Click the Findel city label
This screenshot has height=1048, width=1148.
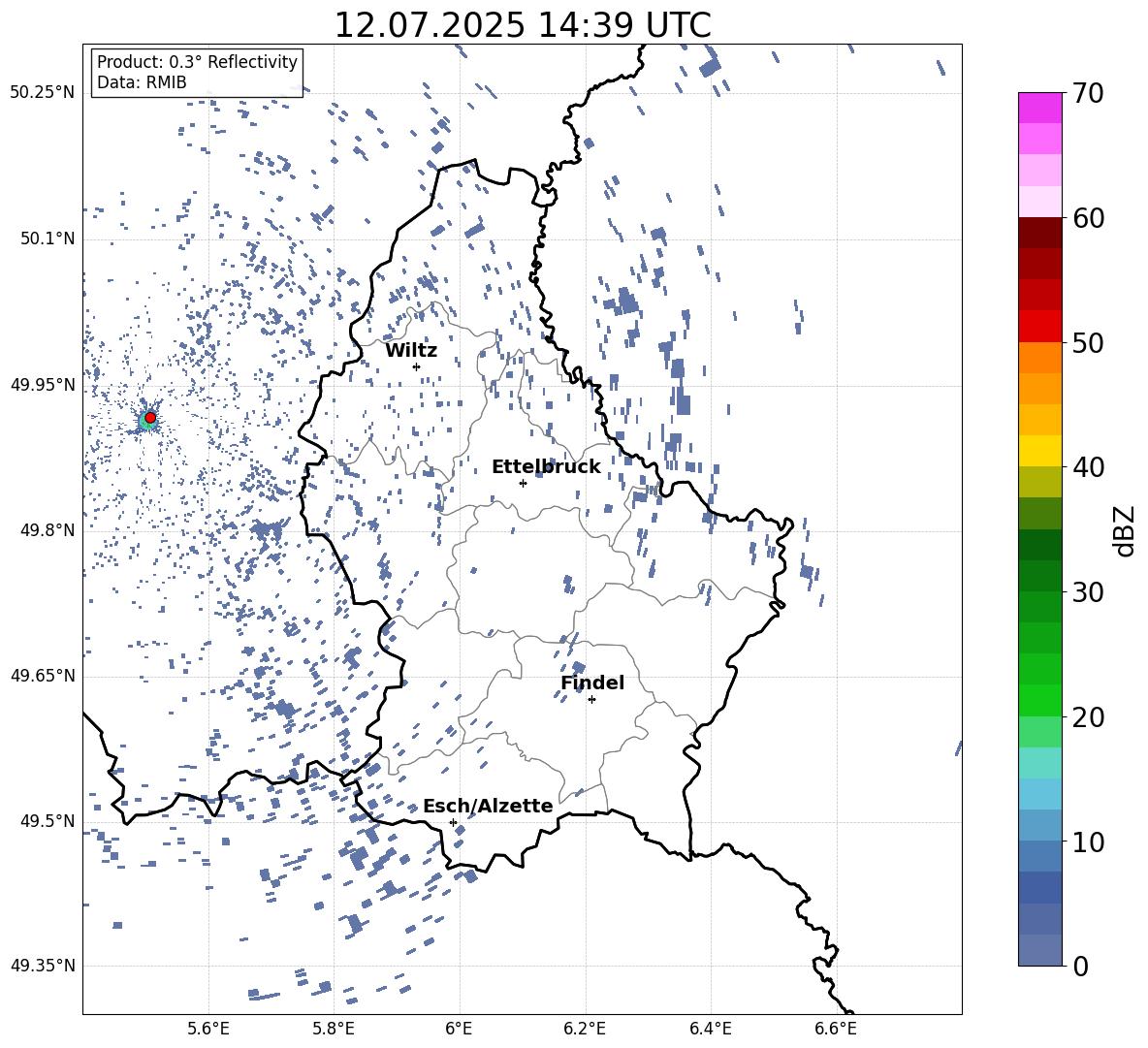(x=592, y=683)
